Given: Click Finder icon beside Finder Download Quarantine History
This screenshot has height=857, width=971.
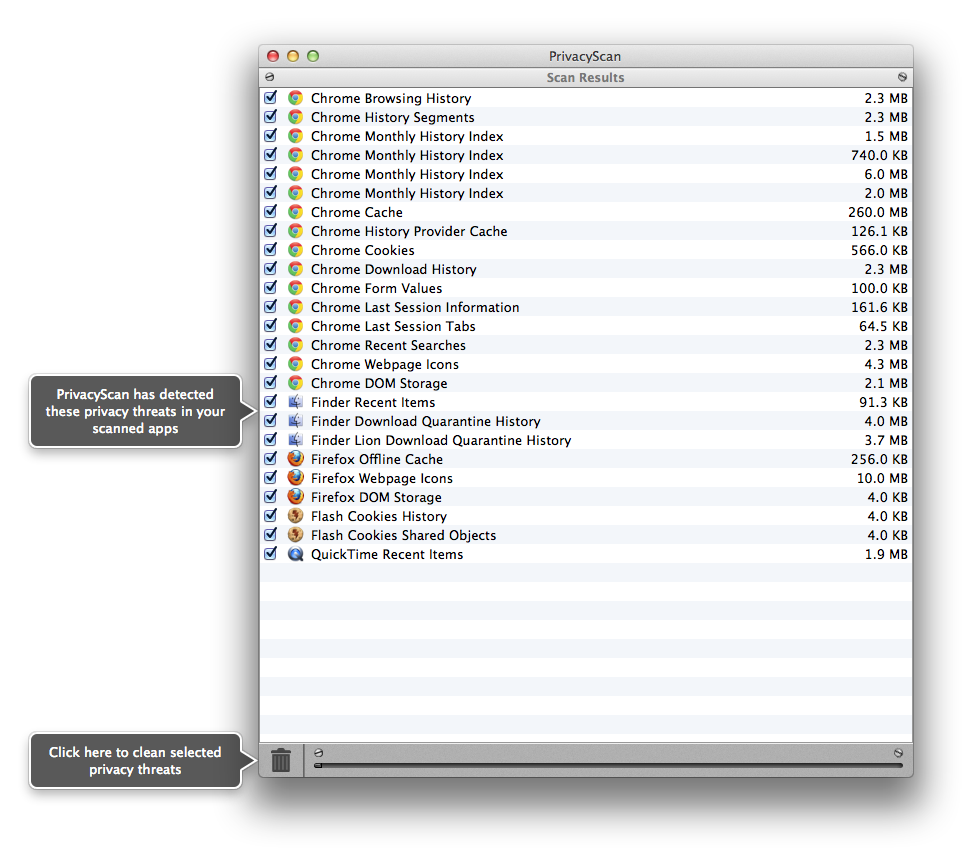Looking at the screenshot, I should (295, 421).
